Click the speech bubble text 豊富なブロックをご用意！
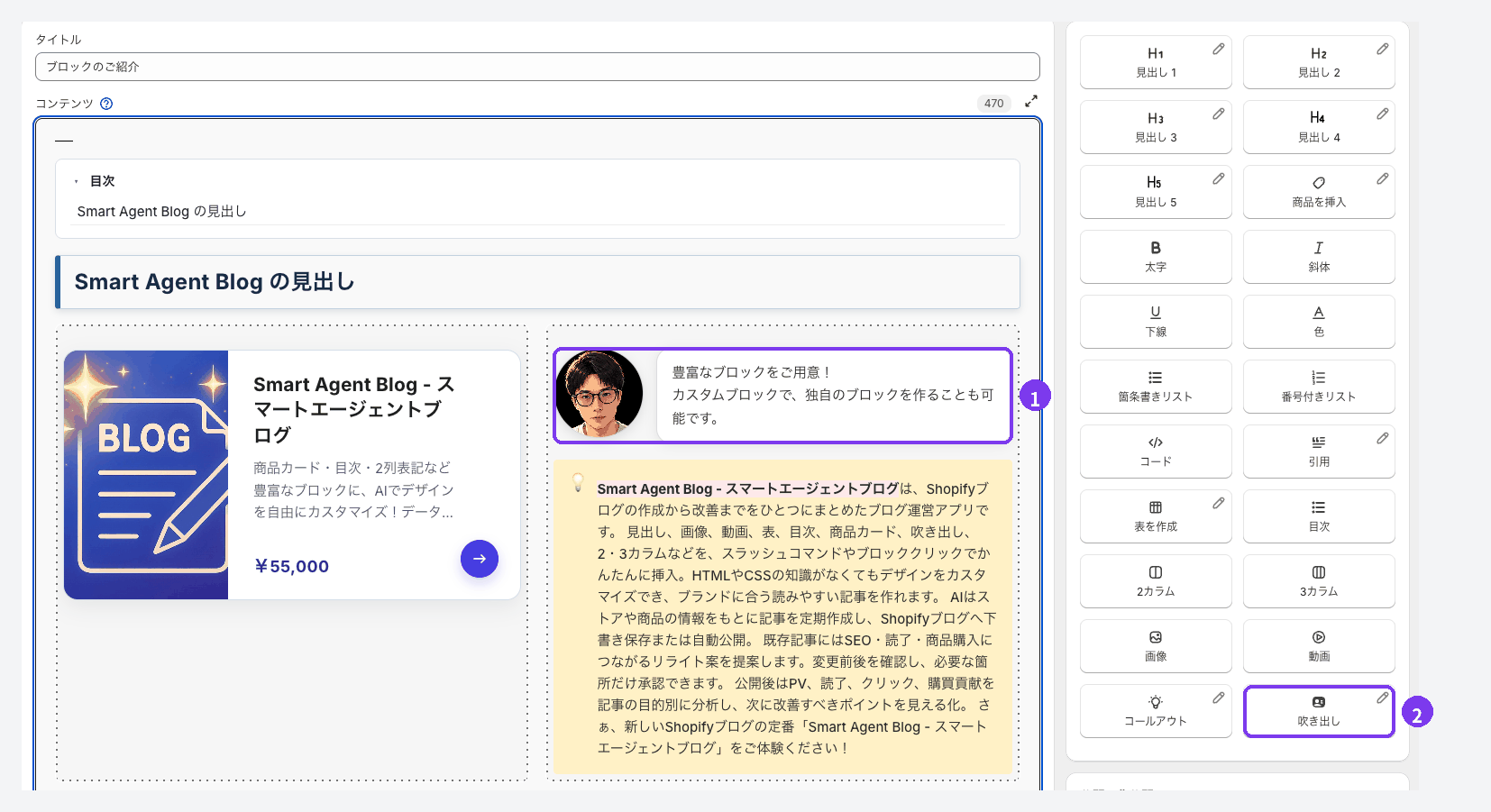 click(752, 372)
